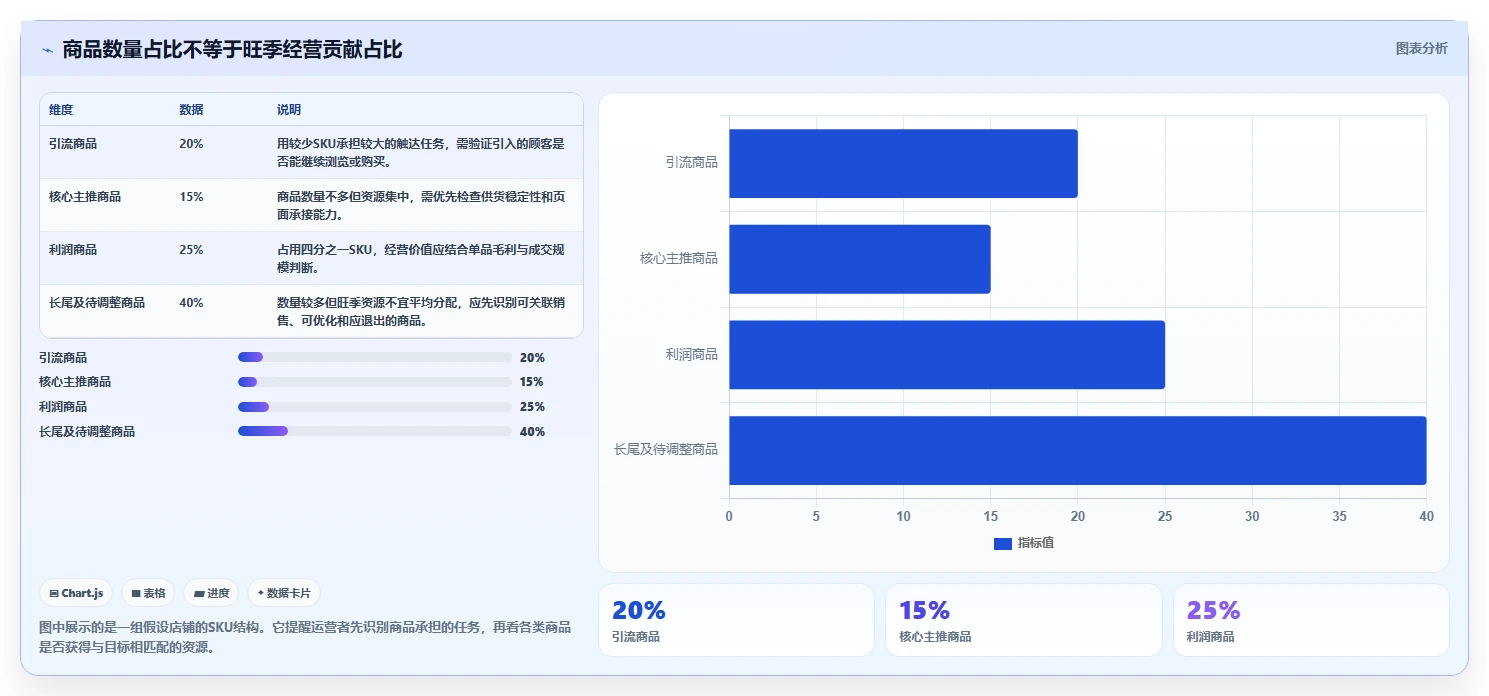This screenshot has height=696, width=1489.
Task: Click the 引流商品 progress bar
Action: [374, 357]
